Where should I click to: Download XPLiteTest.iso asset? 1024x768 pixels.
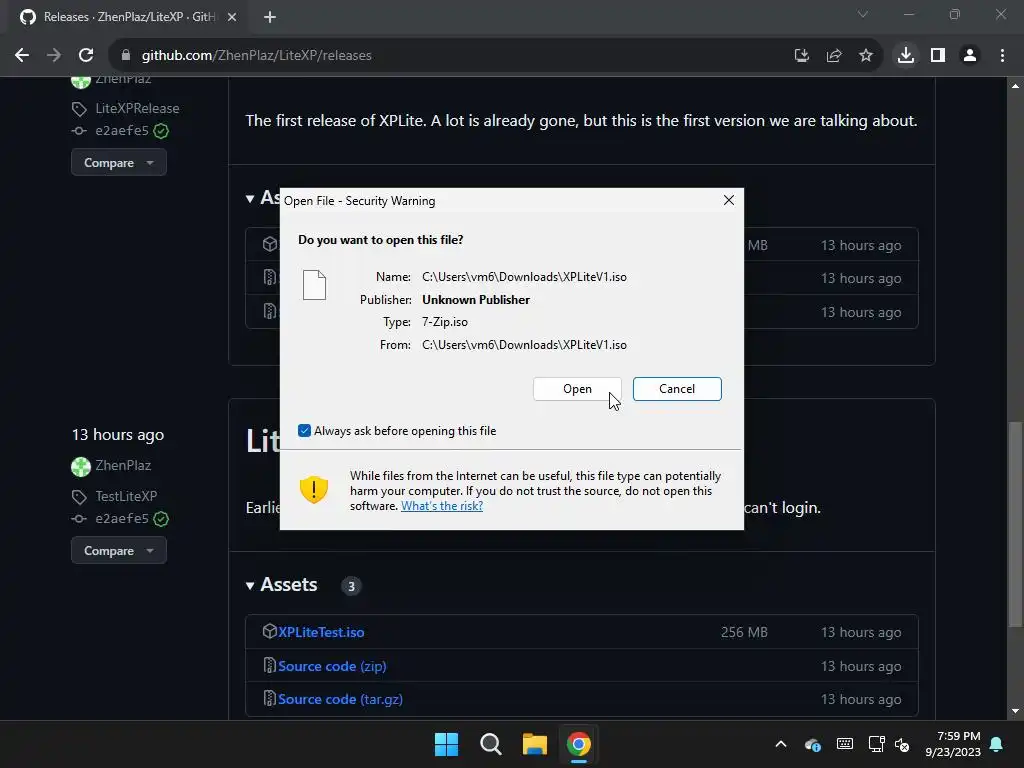(321, 632)
